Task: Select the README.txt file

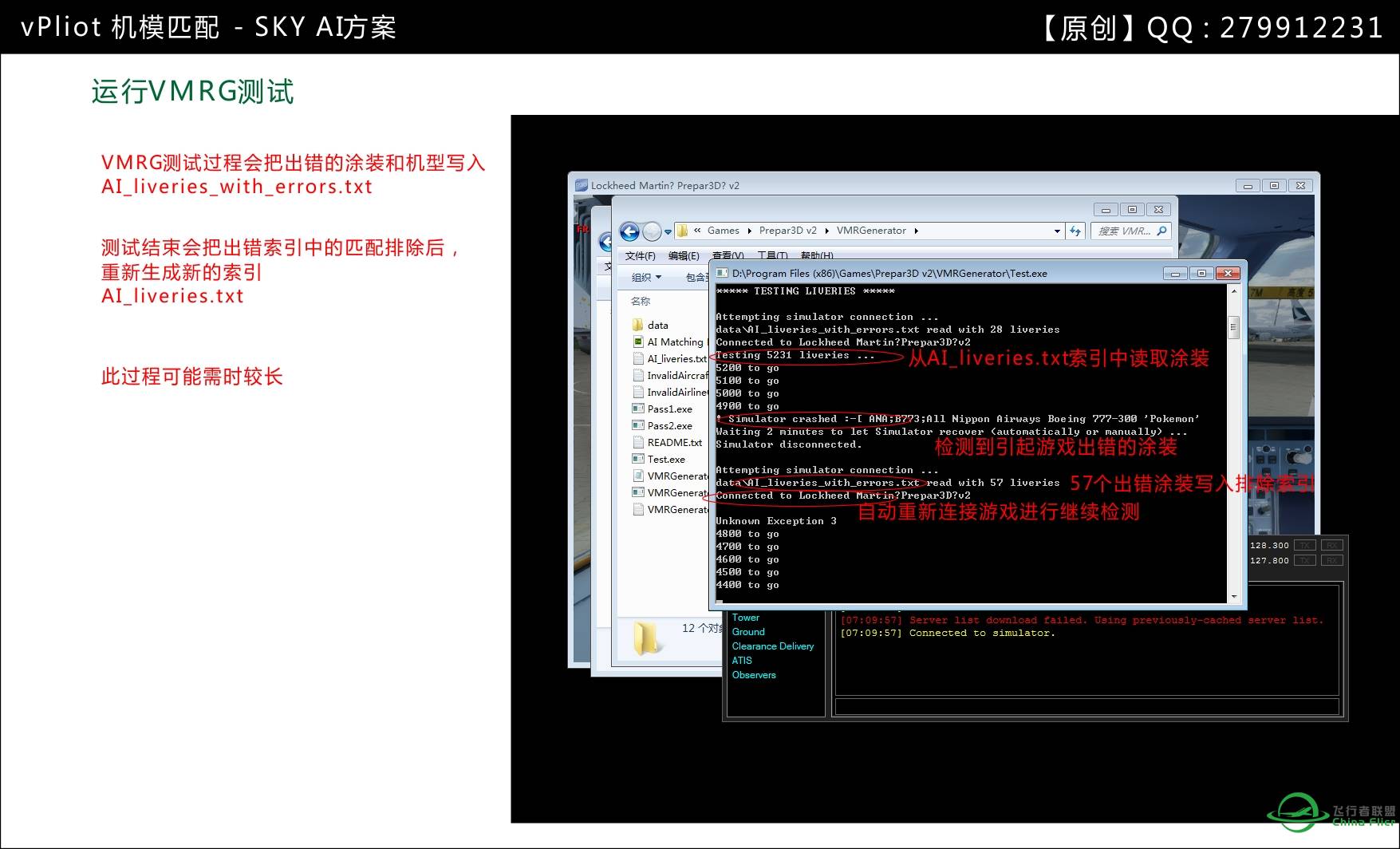Action: coord(667,443)
